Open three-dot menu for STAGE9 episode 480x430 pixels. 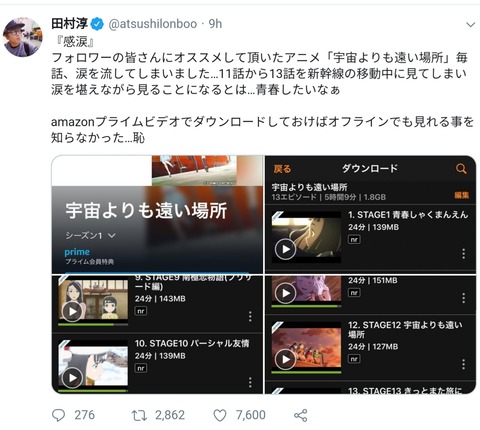250,316
